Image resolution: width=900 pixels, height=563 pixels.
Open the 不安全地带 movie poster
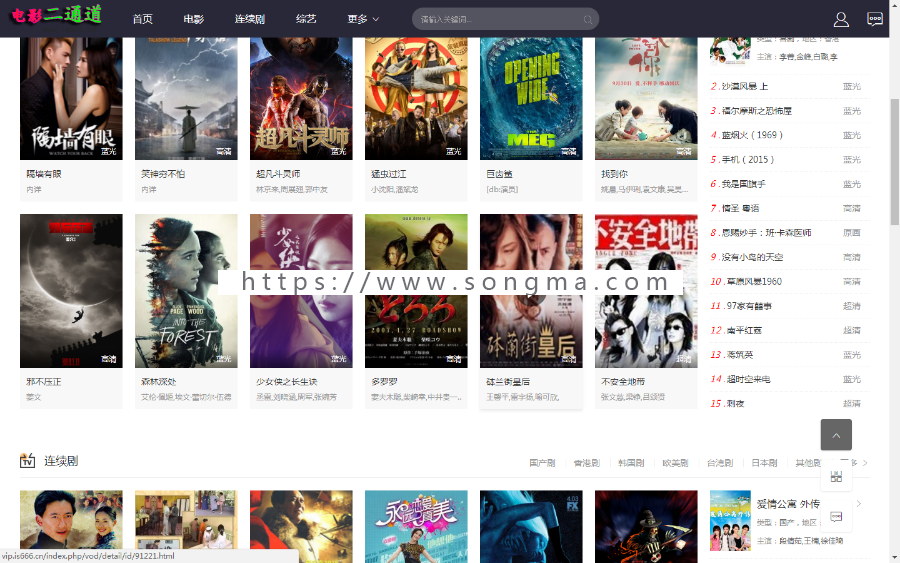pos(646,291)
